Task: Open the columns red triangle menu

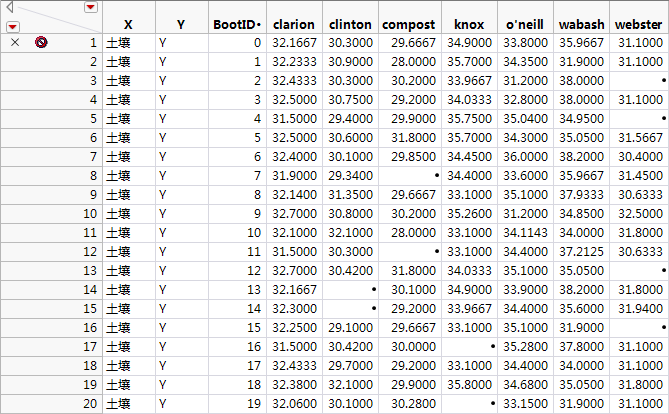Action: click(x=91, y=7)
